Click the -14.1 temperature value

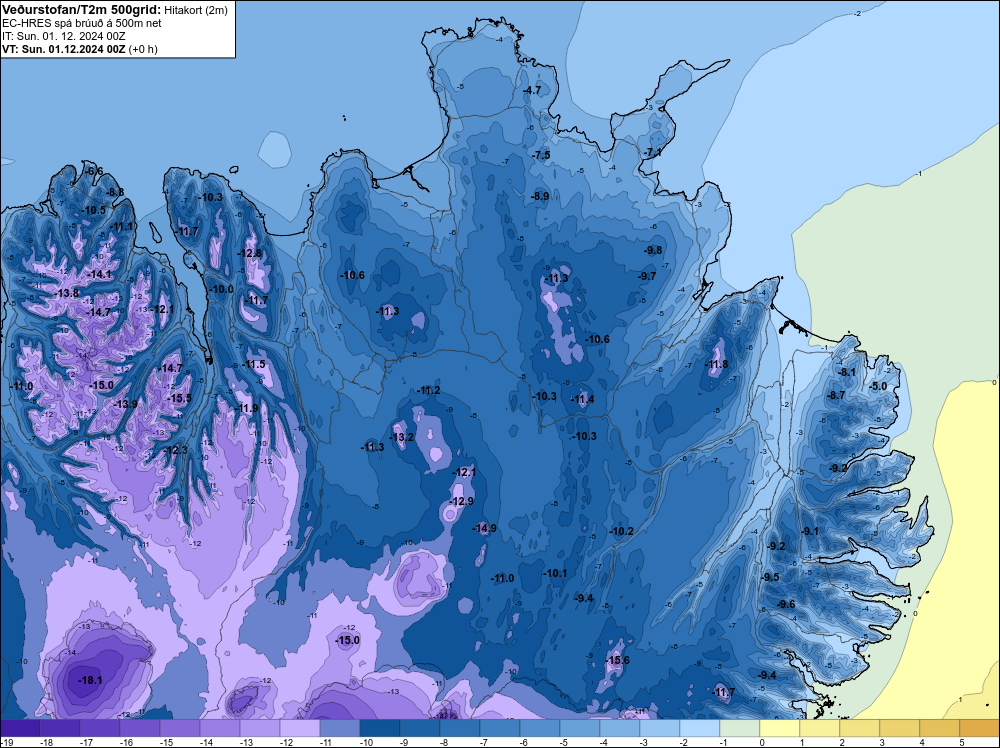tap(99, 274)
